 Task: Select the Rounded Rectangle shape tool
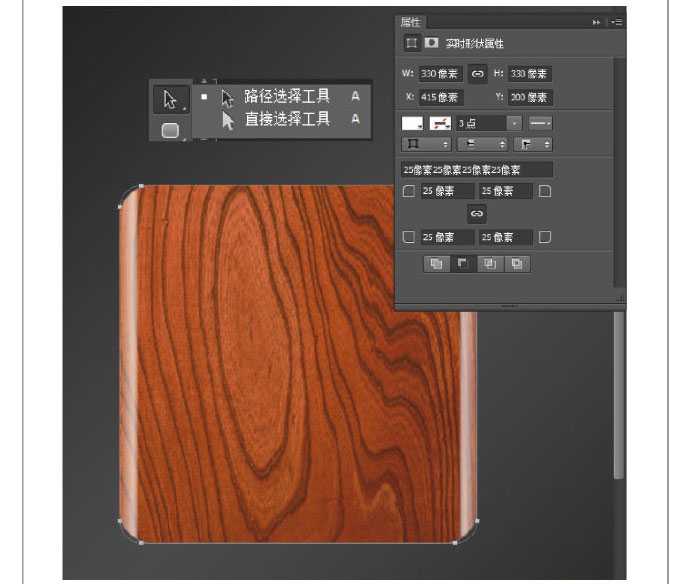pyautogui.click(x=170, y=129)
